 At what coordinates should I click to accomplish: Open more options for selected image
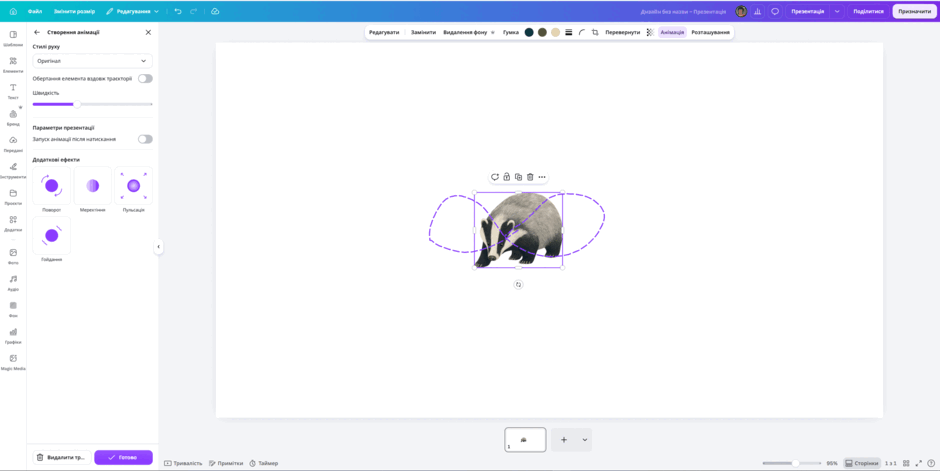click(542, 177)
